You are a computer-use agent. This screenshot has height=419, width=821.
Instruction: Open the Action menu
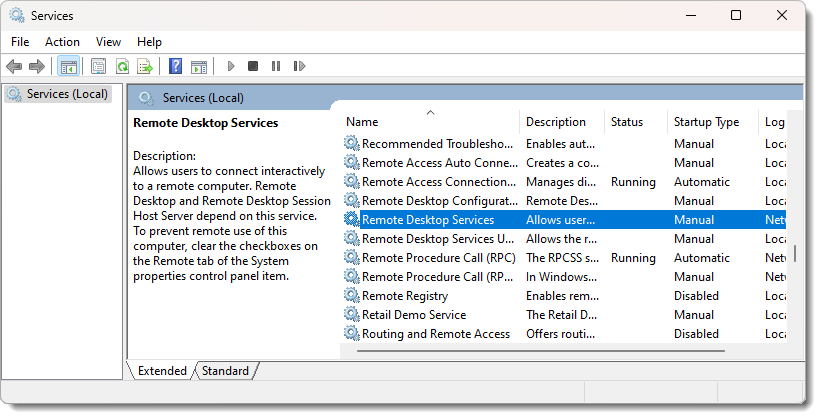pyautogui.click(x=62, y=42)
